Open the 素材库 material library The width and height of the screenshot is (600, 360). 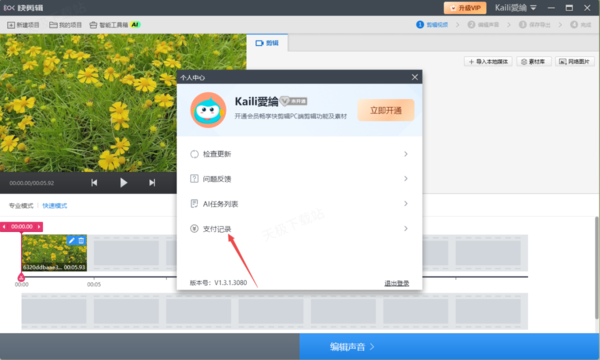tap(533, 62)
